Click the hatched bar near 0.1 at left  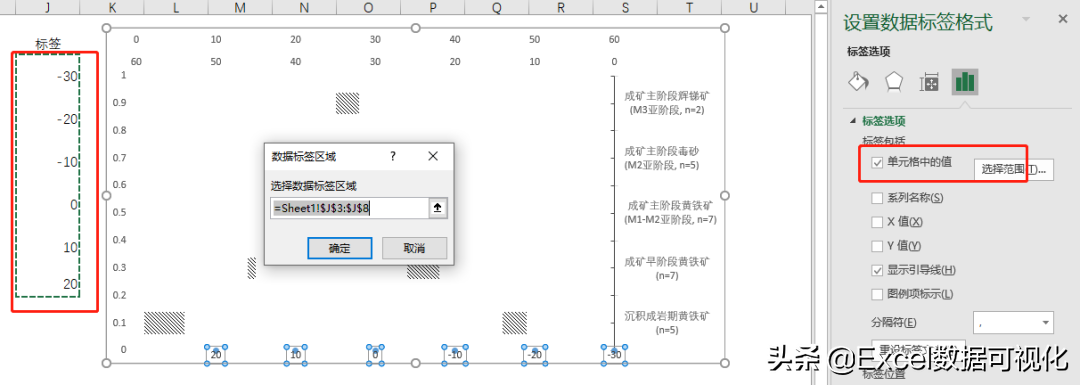point(164,322)
